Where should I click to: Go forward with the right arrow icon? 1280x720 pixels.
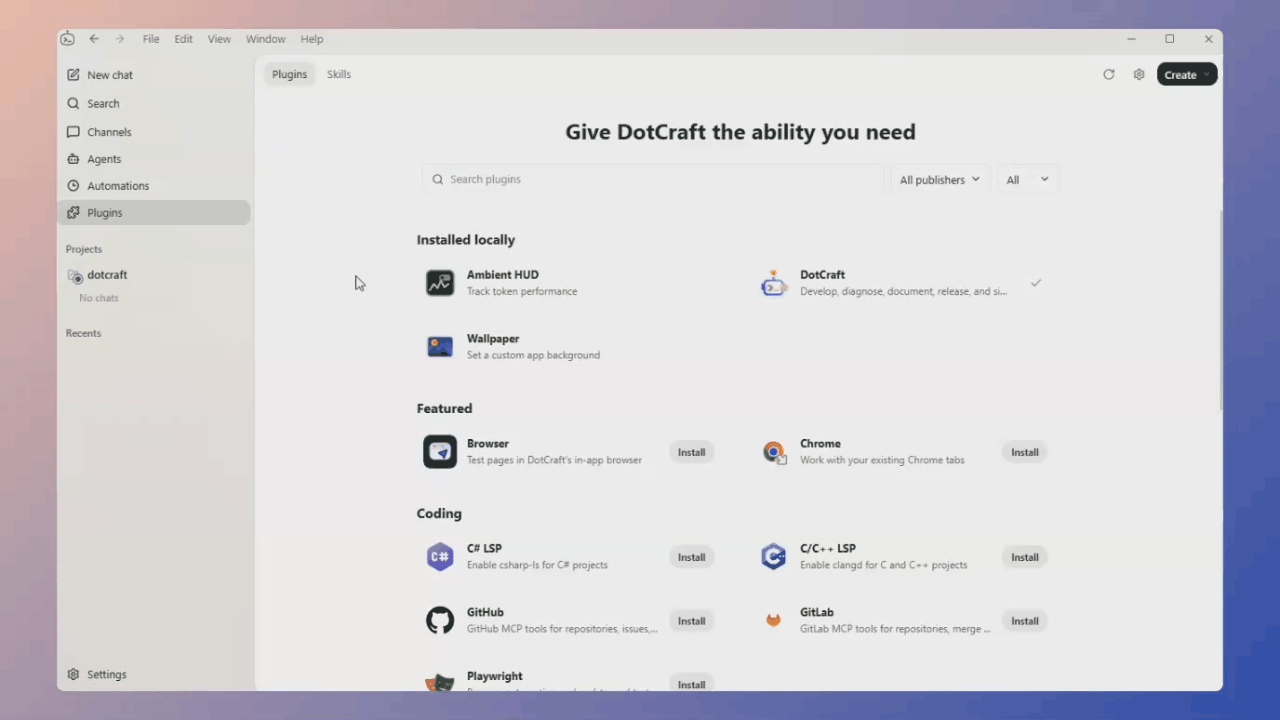120,39
